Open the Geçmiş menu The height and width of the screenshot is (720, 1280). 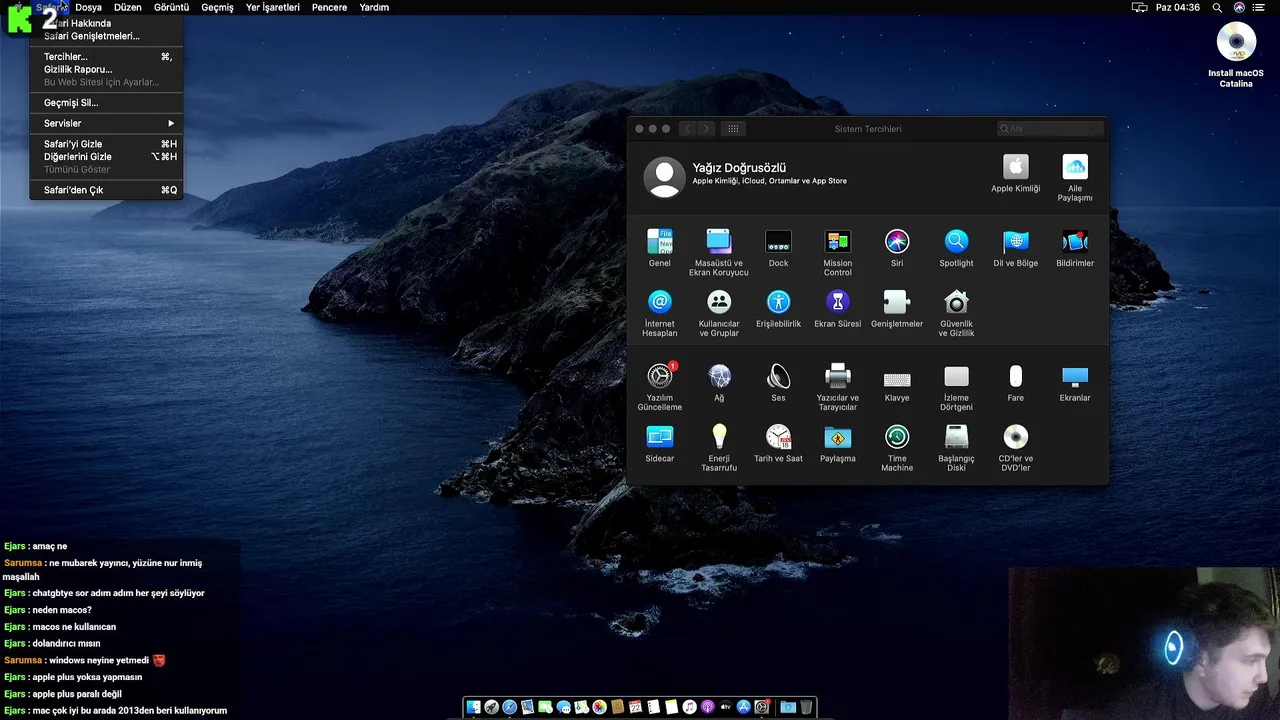[x=217, y=7]
